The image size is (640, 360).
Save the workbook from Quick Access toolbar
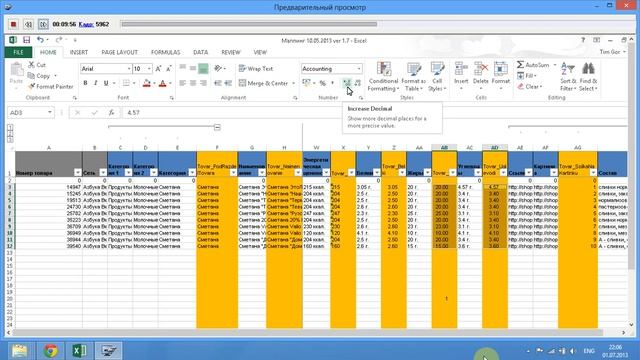pyautogui.click(x=27, y=40)
